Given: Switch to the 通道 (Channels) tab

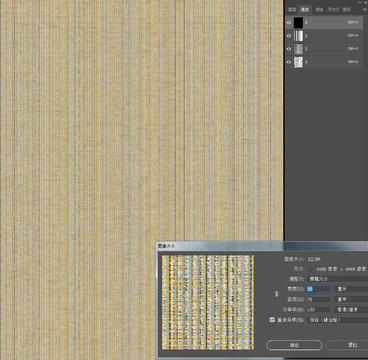Looking at the screenshot, I should [x=304, y=10].
